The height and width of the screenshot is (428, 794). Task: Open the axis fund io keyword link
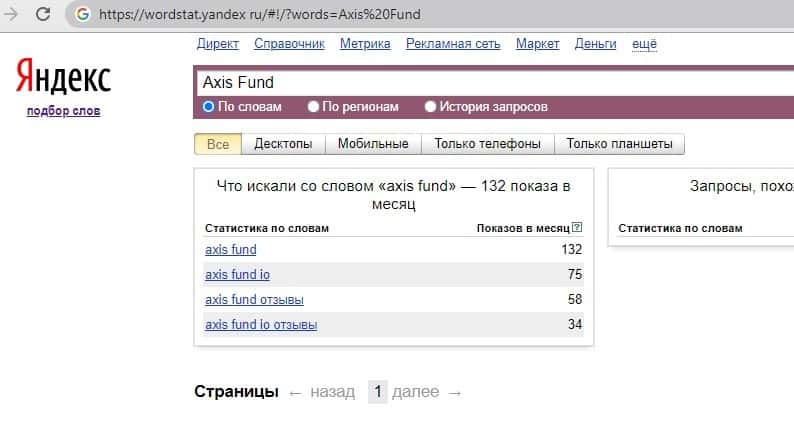tap(237, 275)
